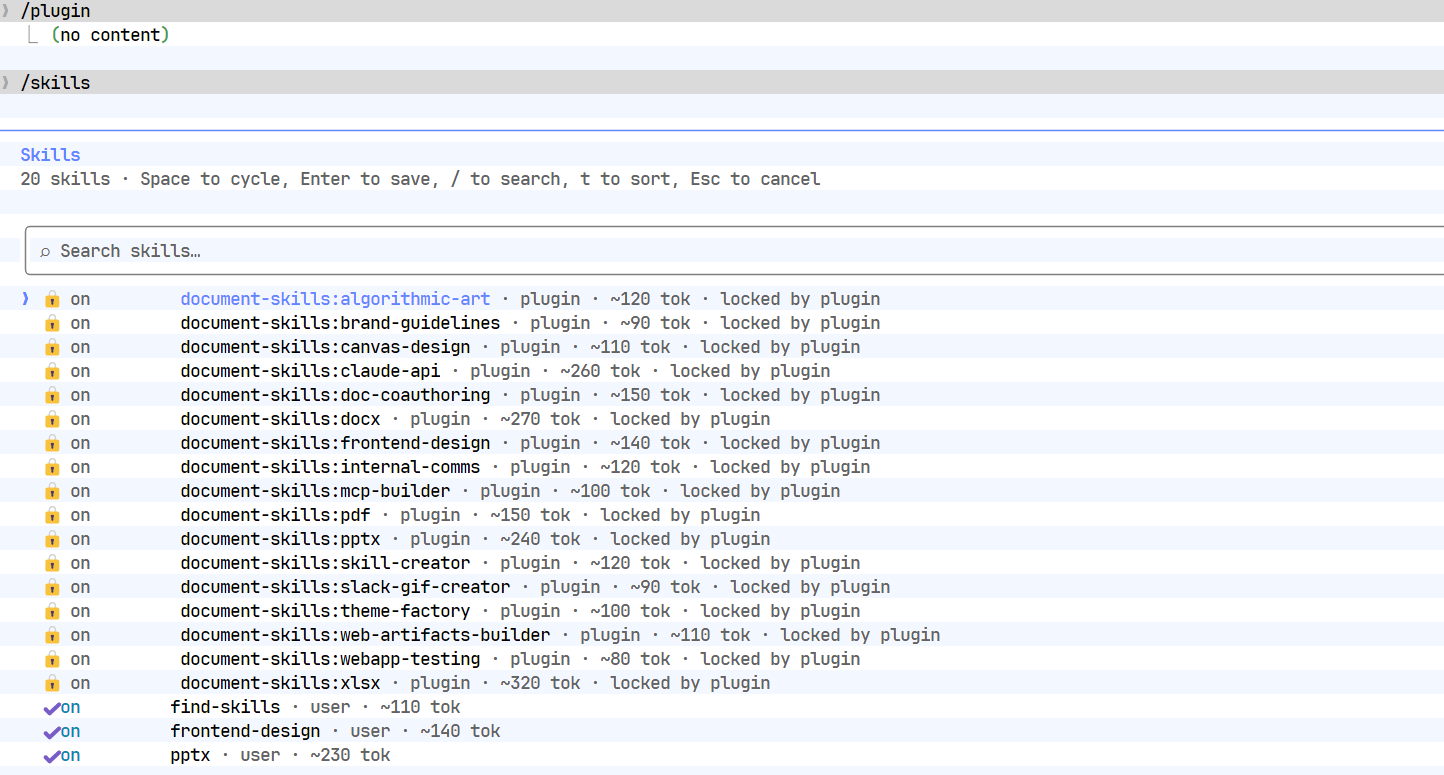The image size is (1444, 775).
Task: Focus the Search skills field
Action: [x=734, y=251]
